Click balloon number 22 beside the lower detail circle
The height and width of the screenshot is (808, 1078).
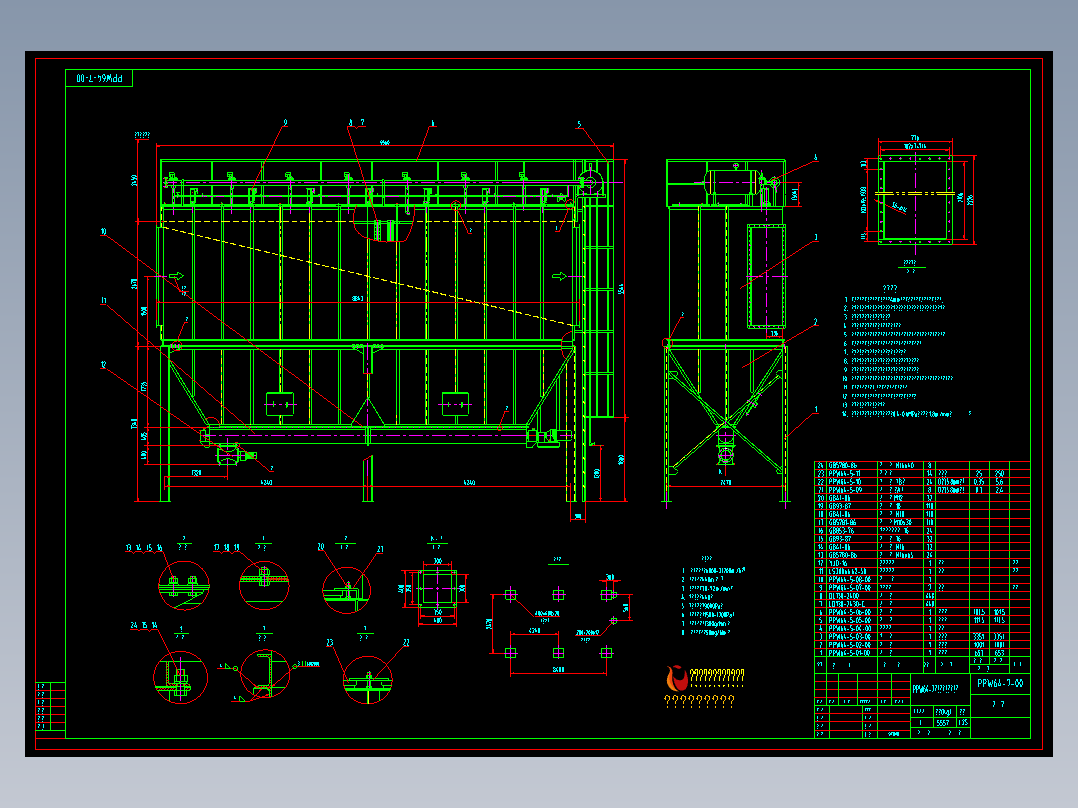406,643
